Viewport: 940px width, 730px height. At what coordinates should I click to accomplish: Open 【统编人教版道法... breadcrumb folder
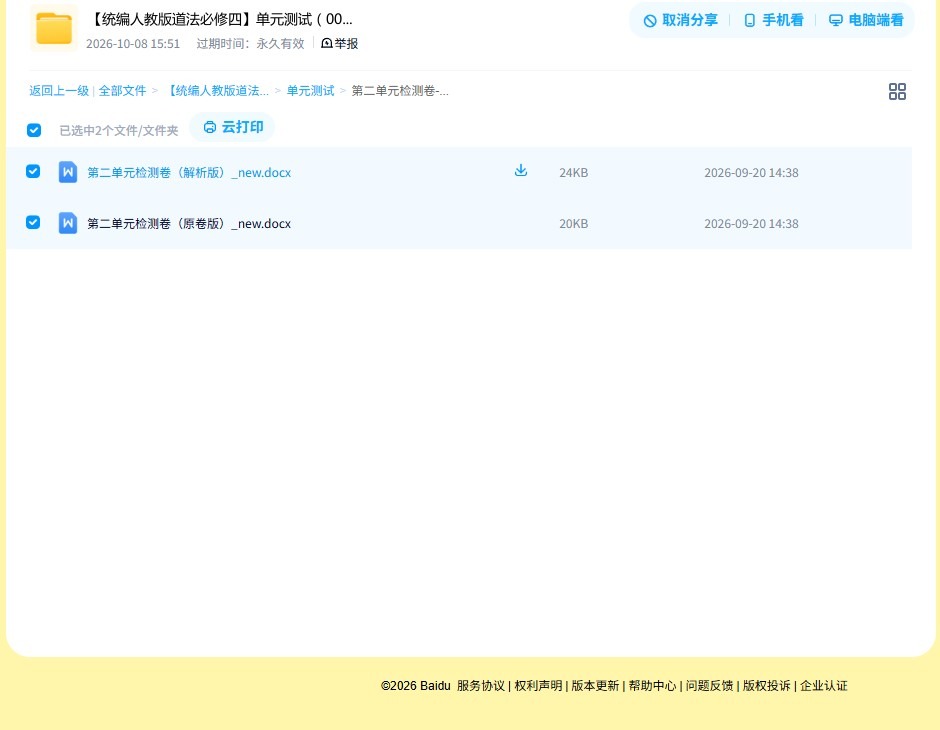click(x=218, y=91)
